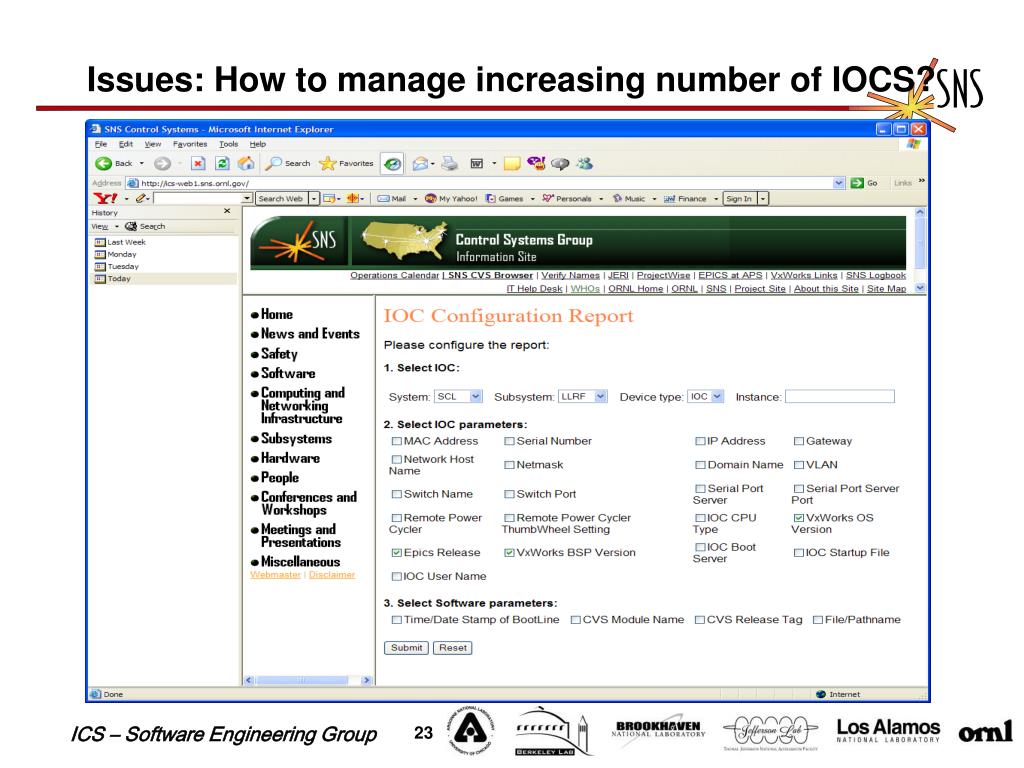Click the Yahoo! Y! logo icon
The image size is (1024, 768).
click(x=105, y=199)
